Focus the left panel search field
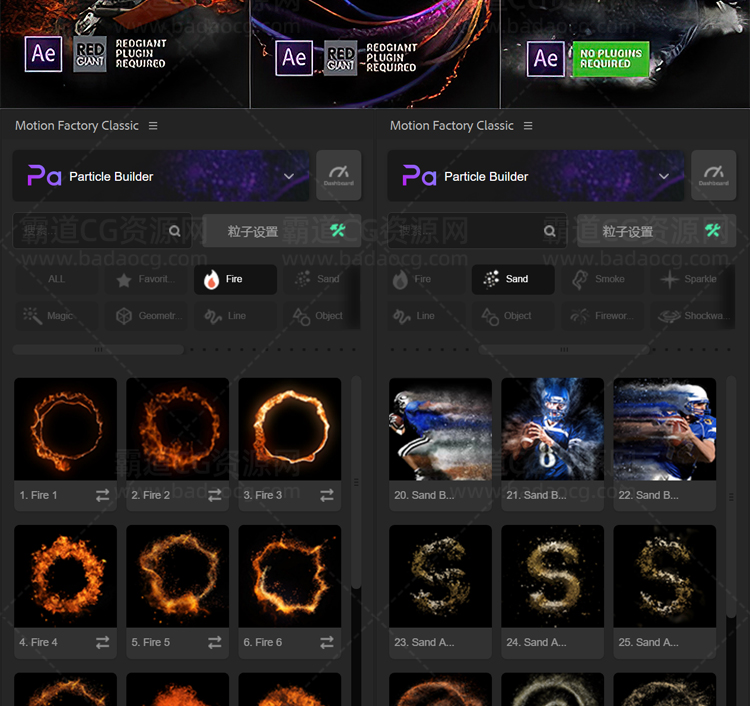Viewport: 750px width, 706px height. tap(102, 231)
